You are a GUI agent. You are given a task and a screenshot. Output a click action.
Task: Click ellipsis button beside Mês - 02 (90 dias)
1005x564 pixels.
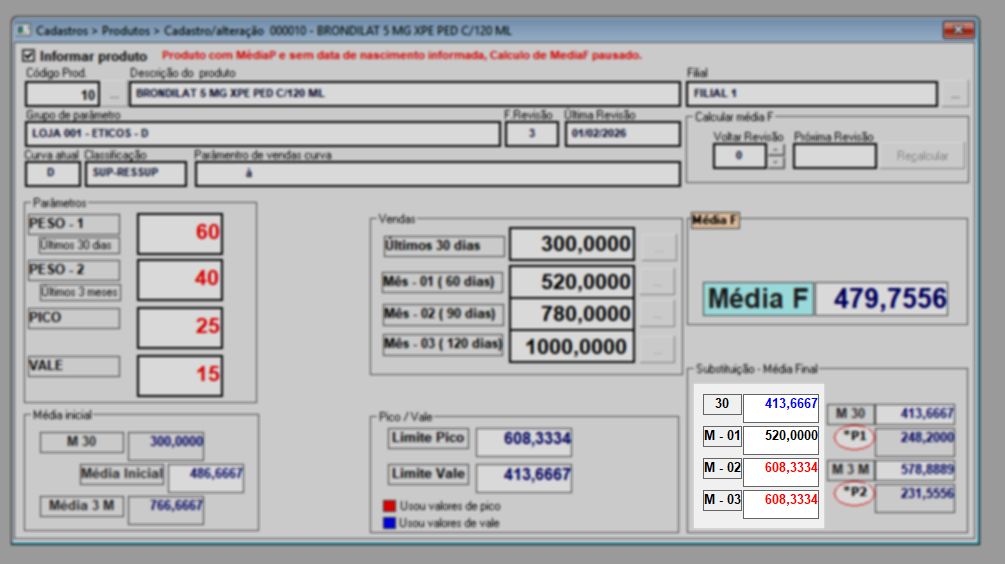(x=657, y=314)
